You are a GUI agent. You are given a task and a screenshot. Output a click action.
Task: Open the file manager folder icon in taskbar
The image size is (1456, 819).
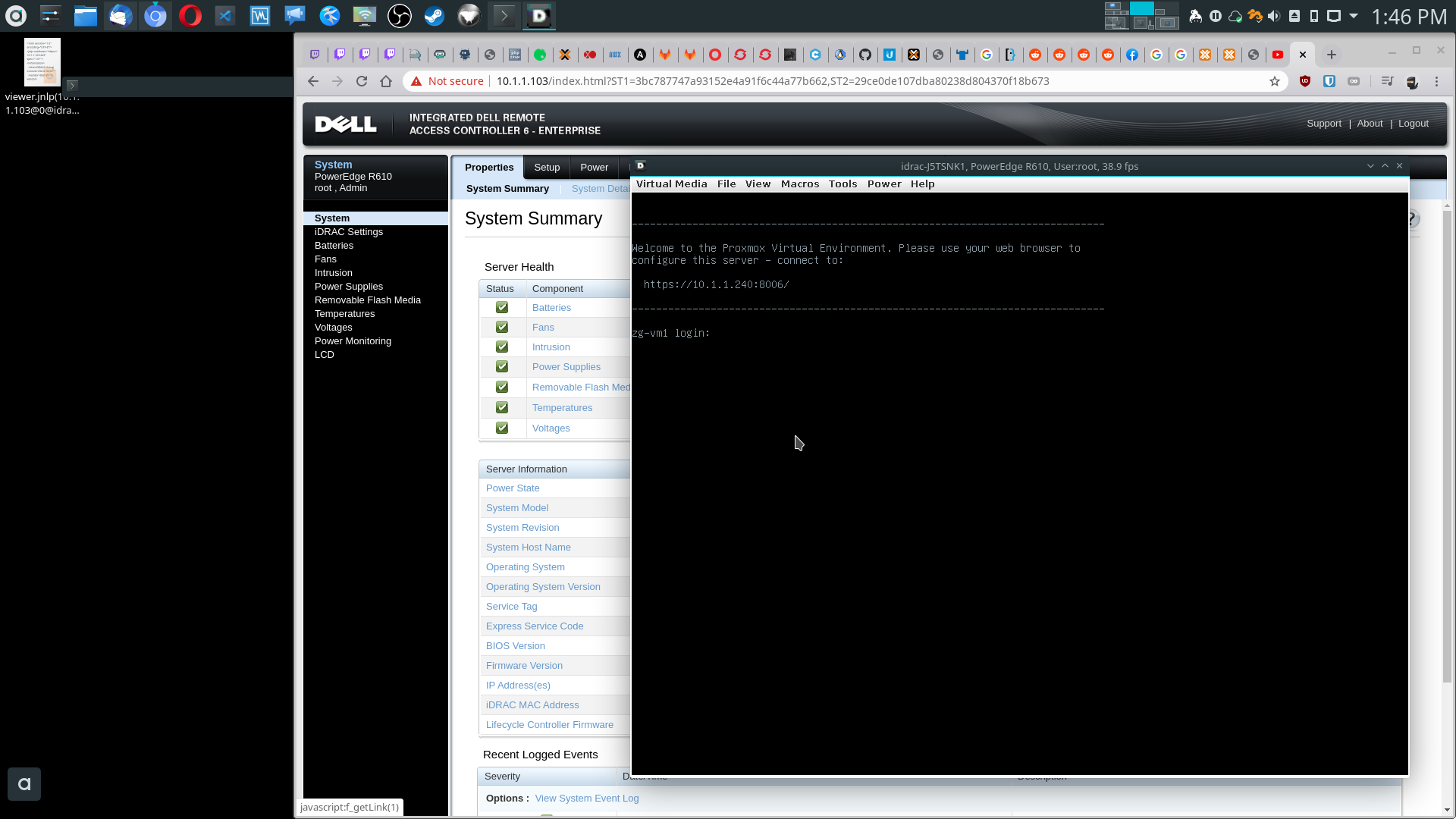[86, 15]
